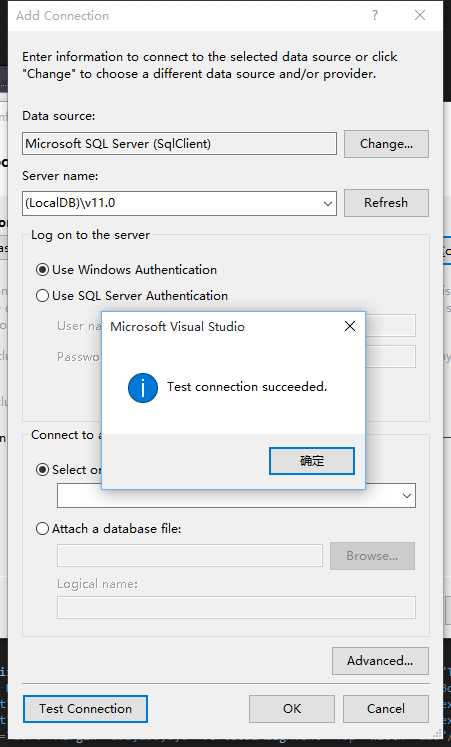Image resolution: width=451 pixels, height=747 pixels.
Task: Close the Microsoft Visual Studio message box
Action: (350, 326)
